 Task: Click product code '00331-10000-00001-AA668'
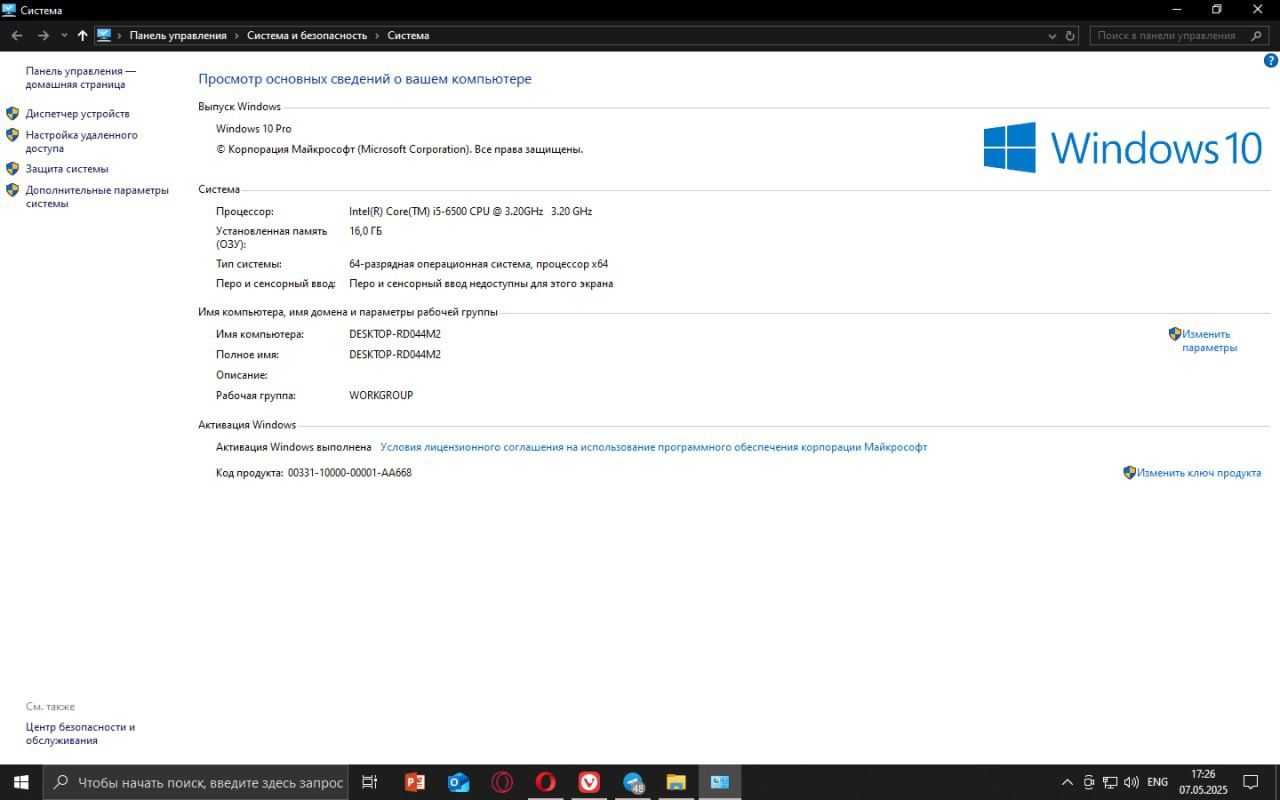pos(350,473)
